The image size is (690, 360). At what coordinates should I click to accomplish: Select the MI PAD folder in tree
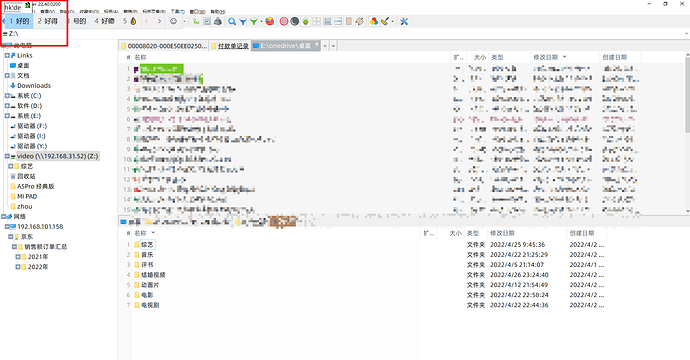tap(27, 196)
